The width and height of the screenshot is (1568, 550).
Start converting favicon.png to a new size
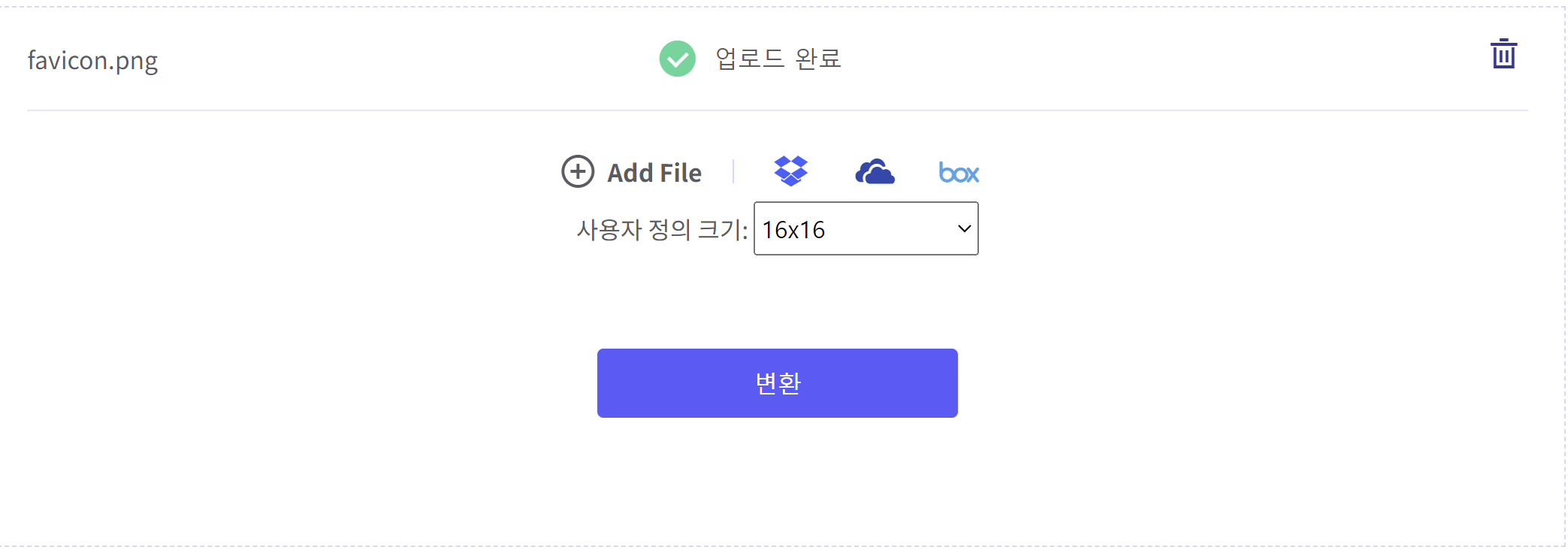[777, 382]
